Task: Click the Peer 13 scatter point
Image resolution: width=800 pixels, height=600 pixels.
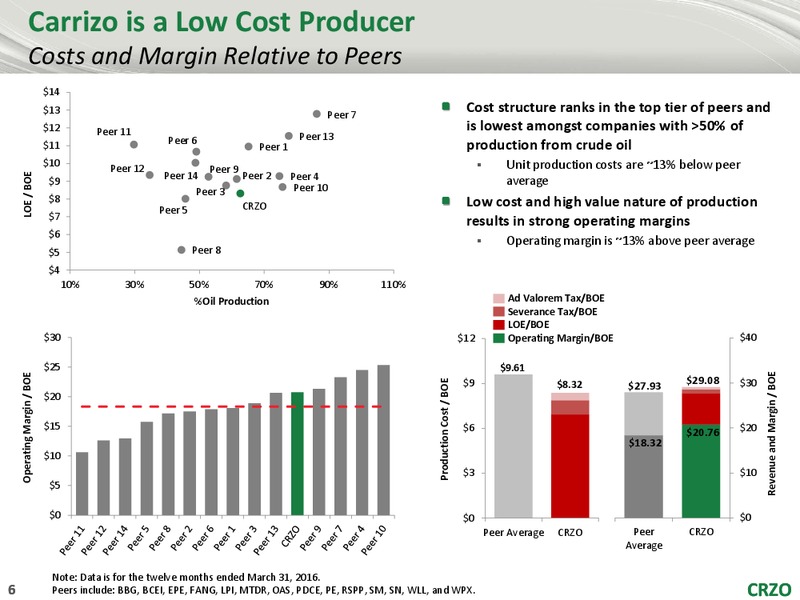Action: point(289,136)
